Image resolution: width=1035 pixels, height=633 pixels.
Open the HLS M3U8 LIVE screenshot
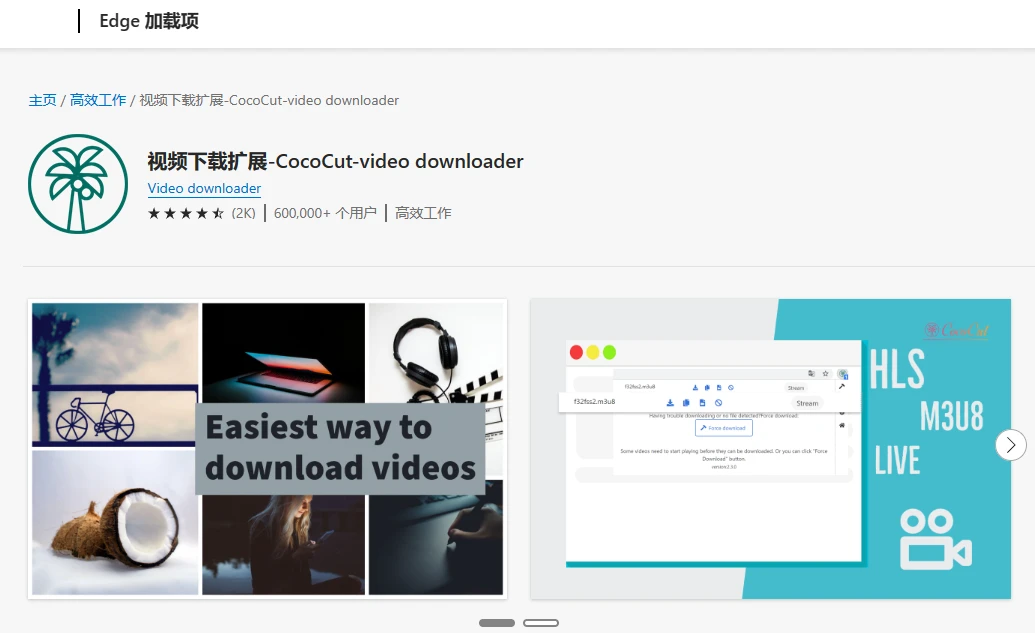pyautogui.click(x=770, y=449)
